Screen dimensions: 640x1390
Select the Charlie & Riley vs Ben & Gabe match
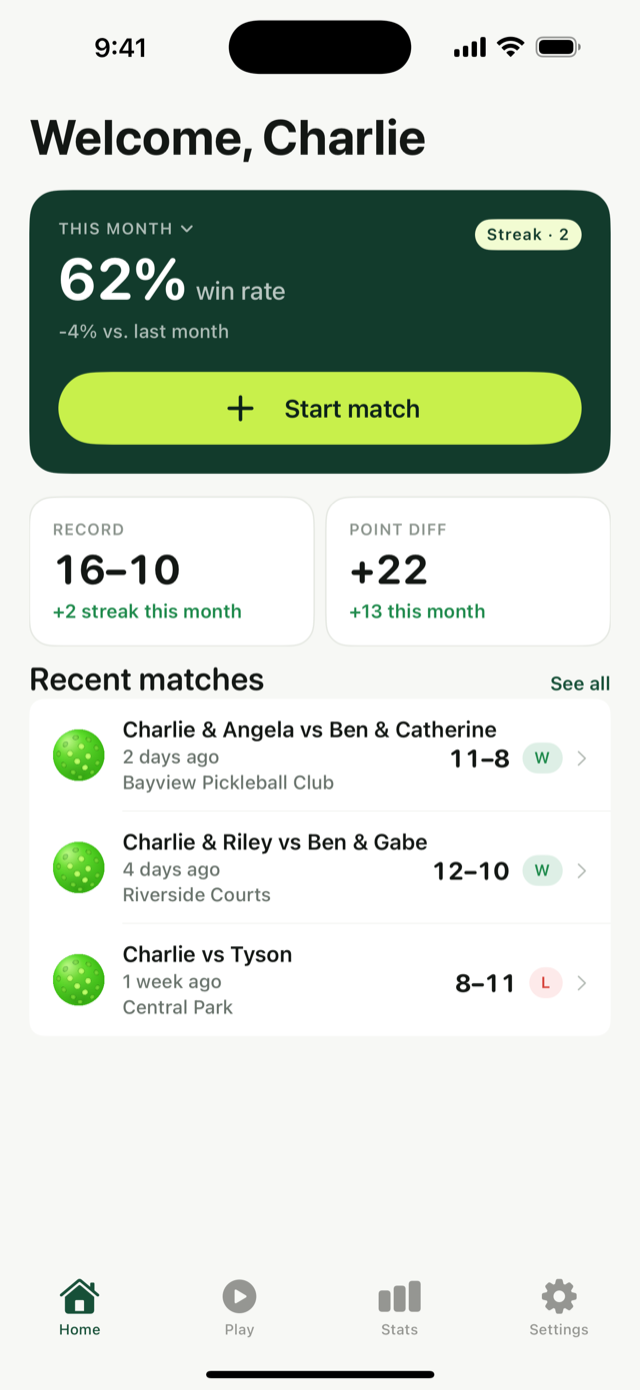(x=320, y=868)
